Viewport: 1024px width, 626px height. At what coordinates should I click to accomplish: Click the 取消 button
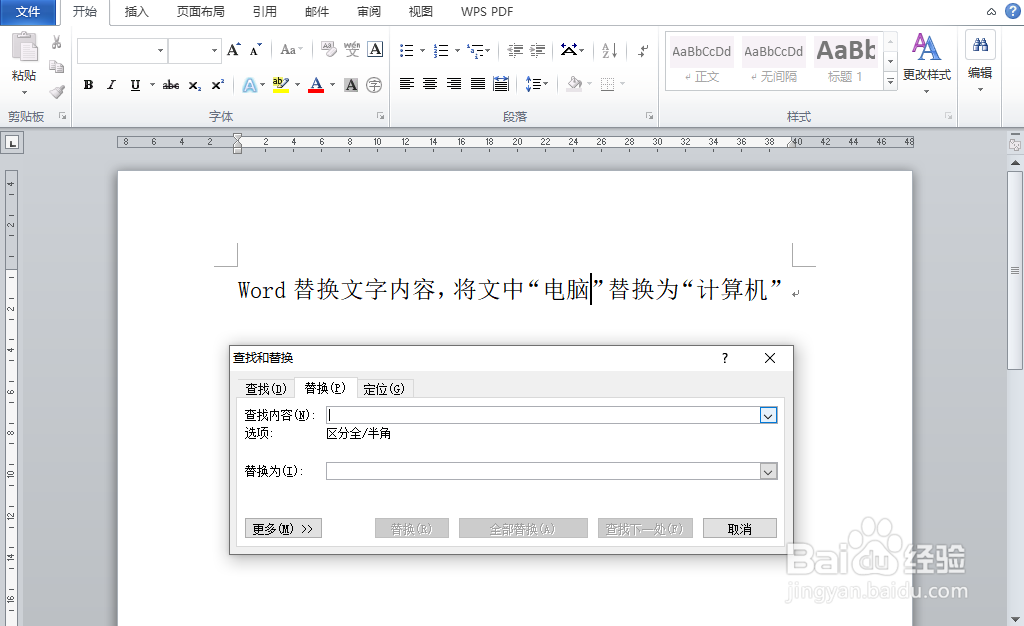(x=739, y=528)
